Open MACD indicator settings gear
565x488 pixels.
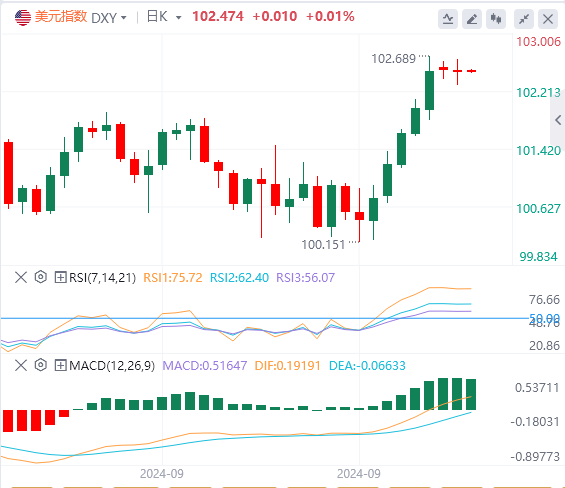pyautogui.click(x=41, y=365)
